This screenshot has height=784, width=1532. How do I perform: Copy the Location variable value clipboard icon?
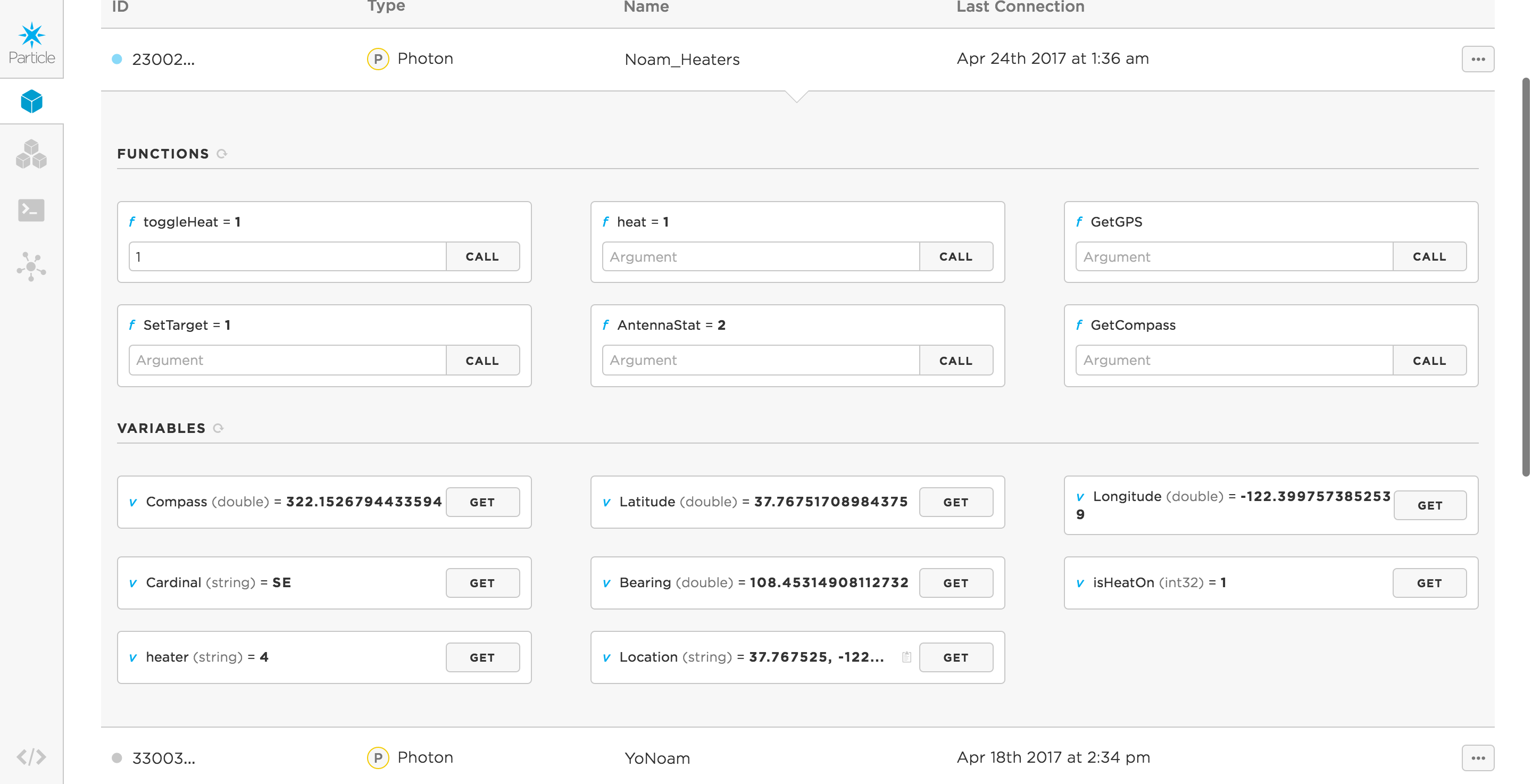[x=906, y=657]
